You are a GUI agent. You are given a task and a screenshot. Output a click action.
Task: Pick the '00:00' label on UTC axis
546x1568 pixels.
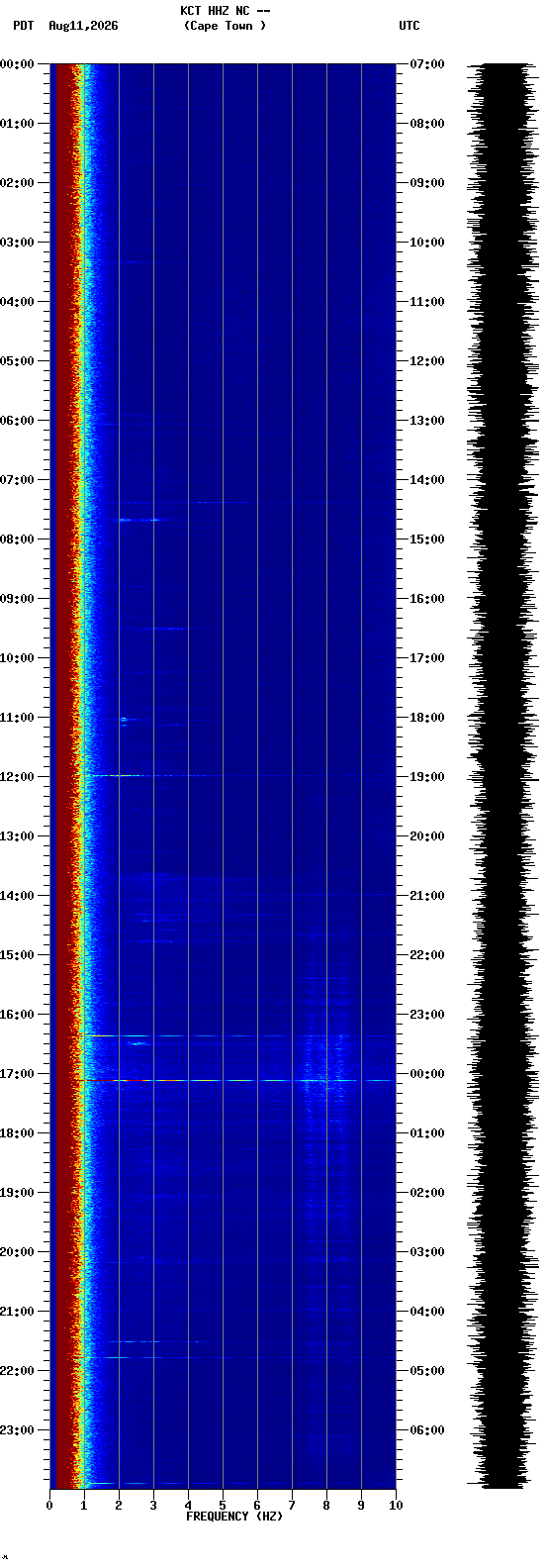click(427, 1074)
